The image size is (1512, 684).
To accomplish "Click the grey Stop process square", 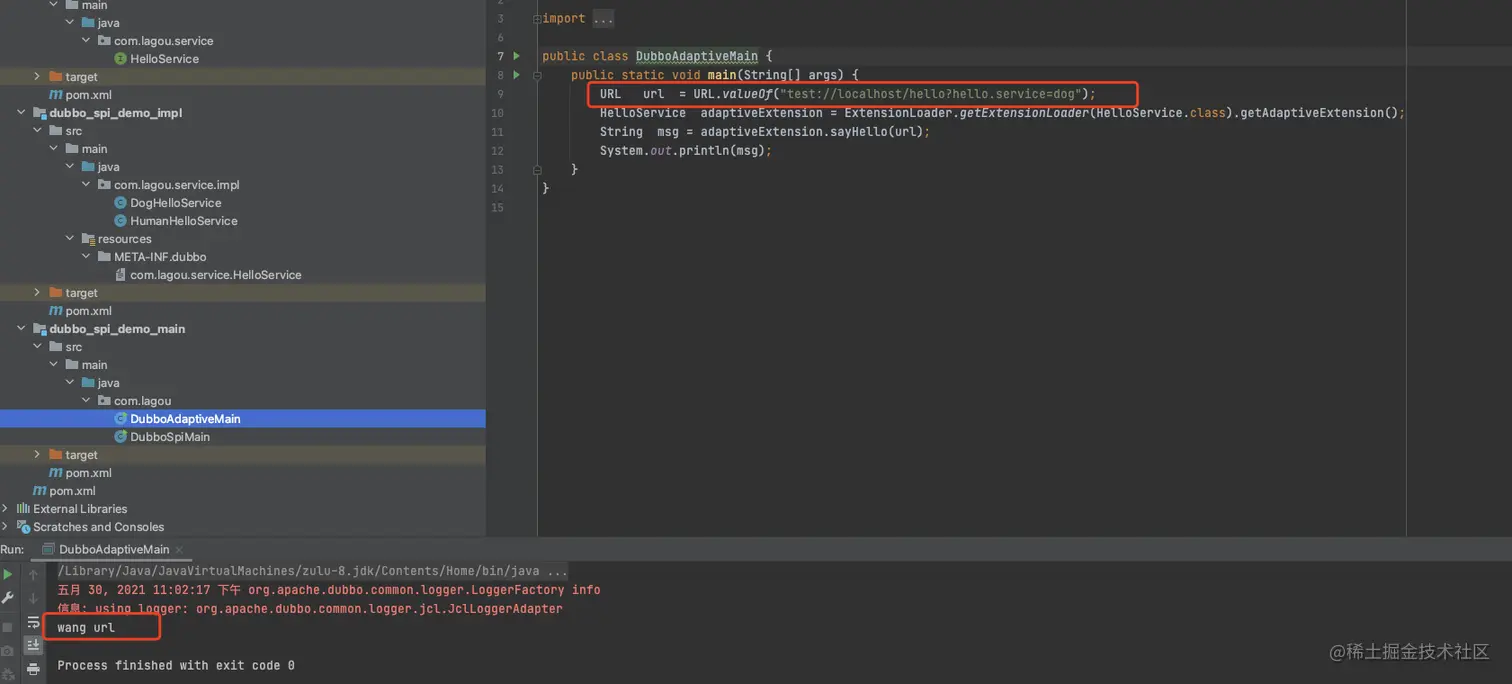I will (8, 627).
